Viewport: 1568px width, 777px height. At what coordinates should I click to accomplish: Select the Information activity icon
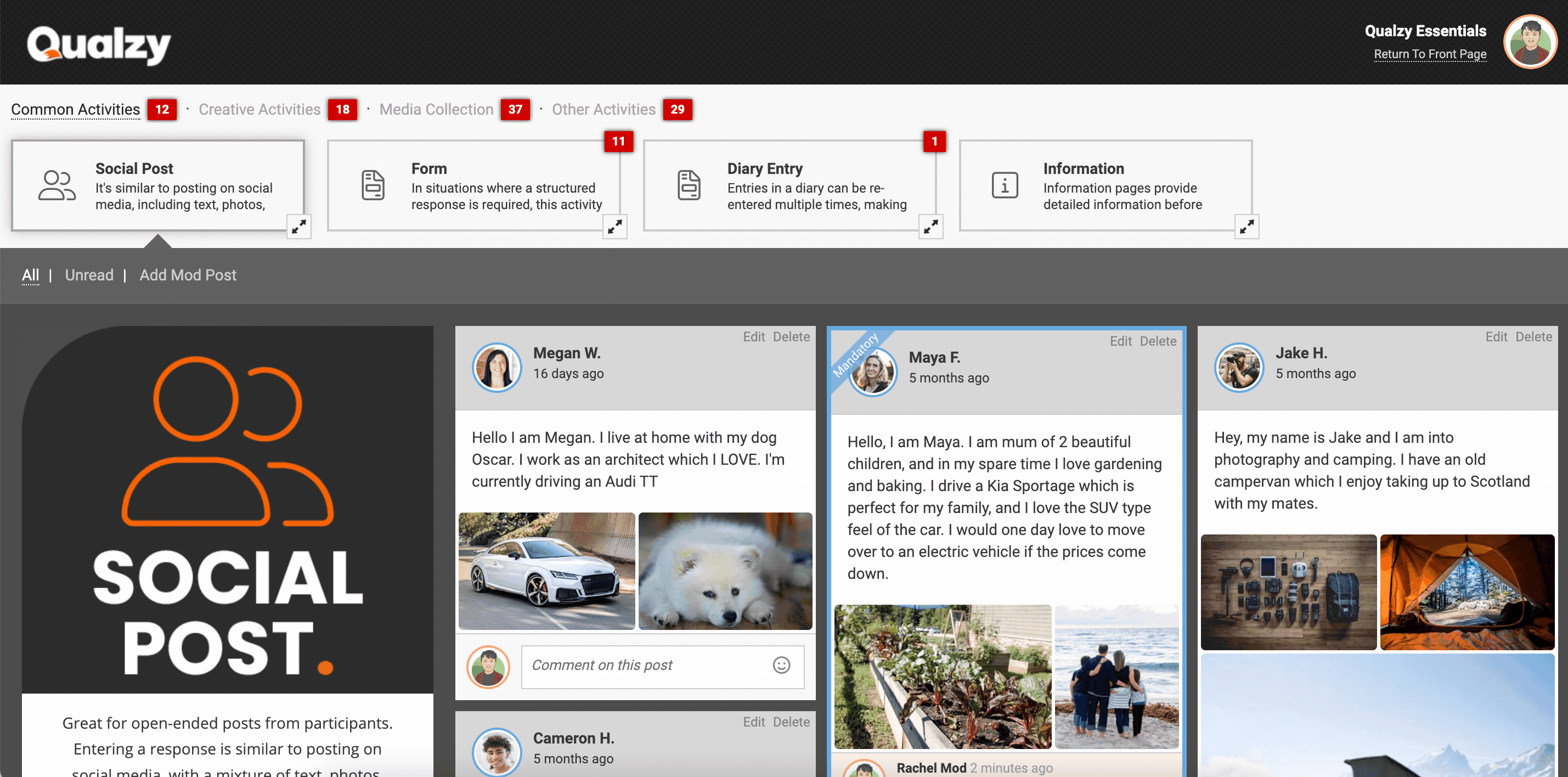pos(1005,185)
